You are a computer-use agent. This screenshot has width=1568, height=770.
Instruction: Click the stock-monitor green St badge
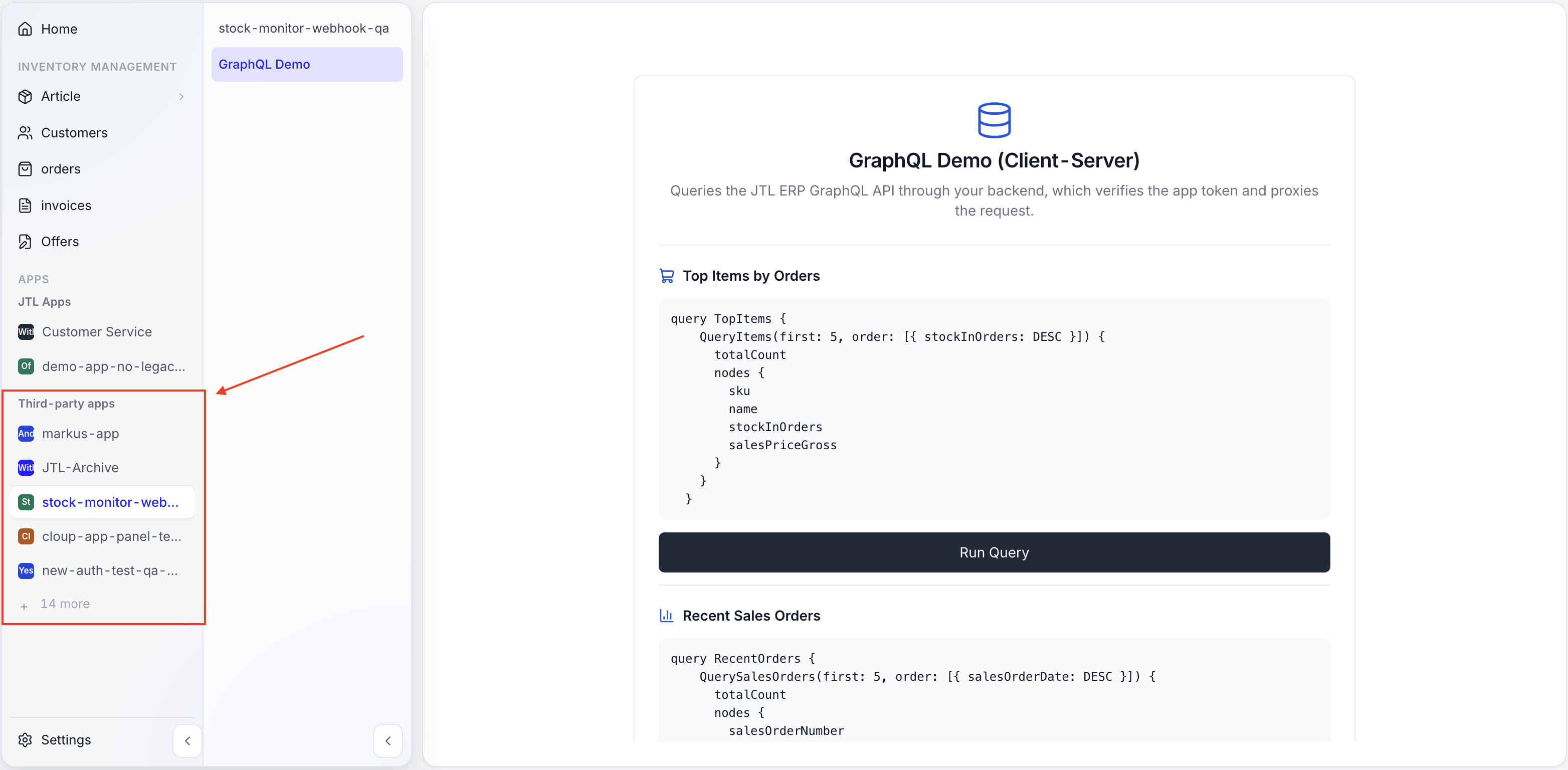tap(26, 502)
